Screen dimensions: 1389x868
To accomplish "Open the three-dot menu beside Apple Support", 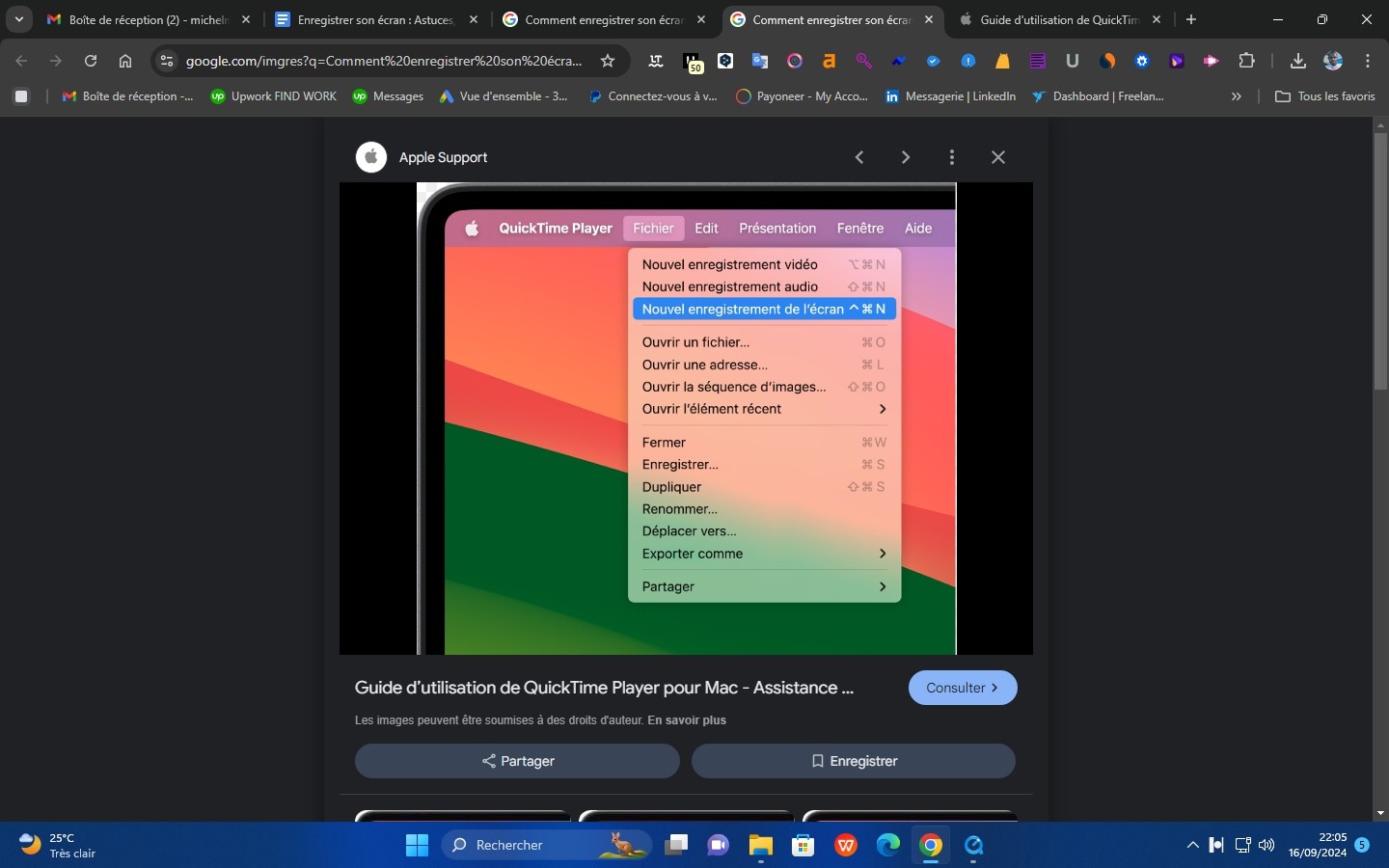I will pyautogui.click(x=951, y=157).
